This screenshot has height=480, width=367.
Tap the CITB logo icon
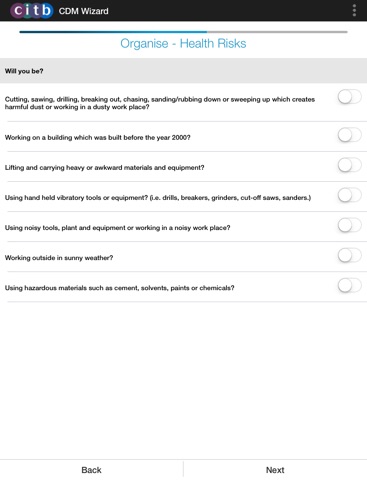tap(32, 11)
